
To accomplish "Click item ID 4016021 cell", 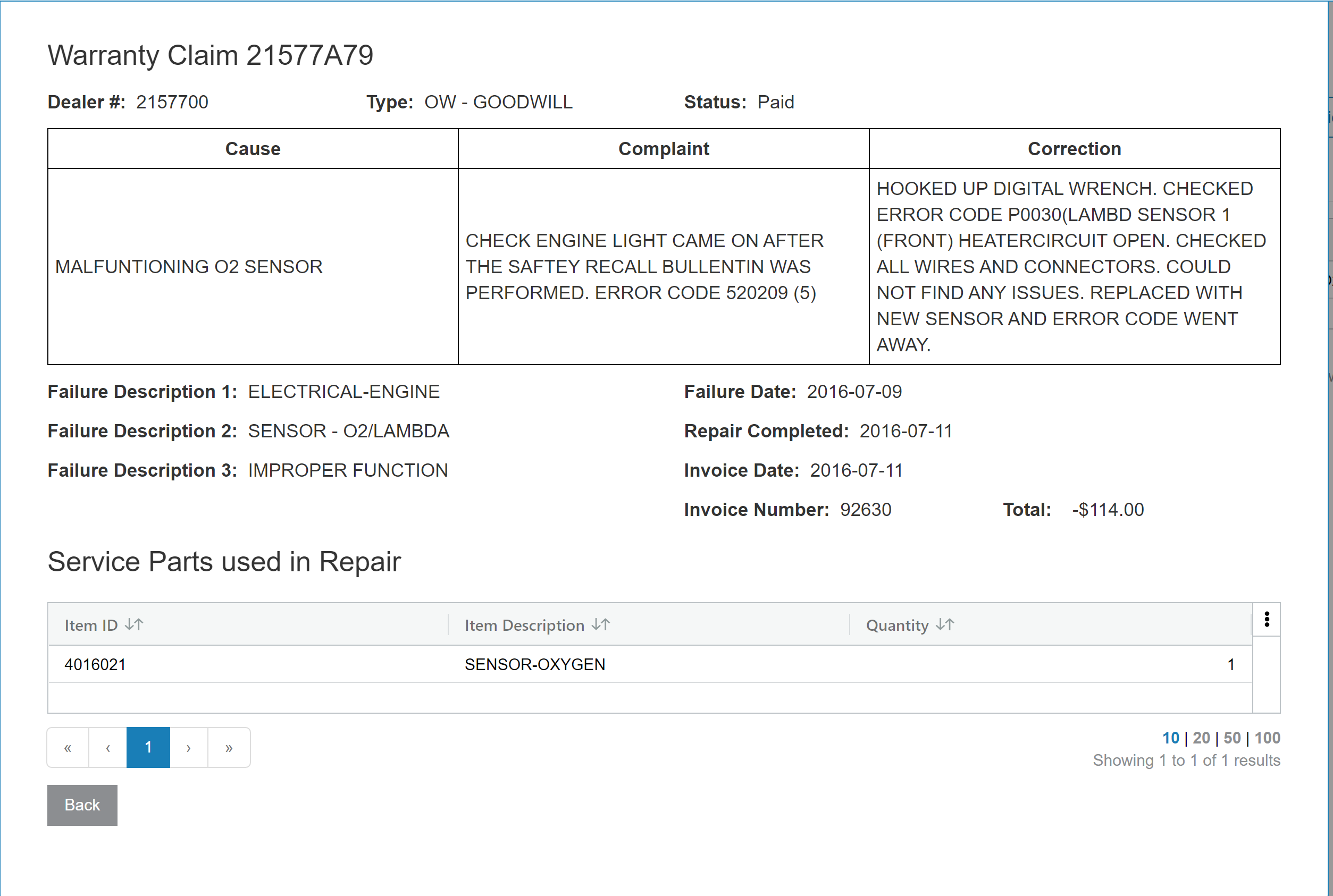I will [x=95, y=665].
